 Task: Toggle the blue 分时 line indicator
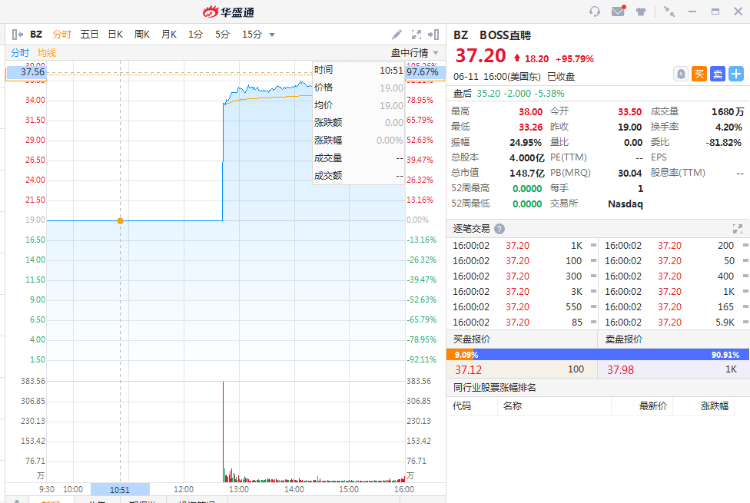click(x=20, y=53)
